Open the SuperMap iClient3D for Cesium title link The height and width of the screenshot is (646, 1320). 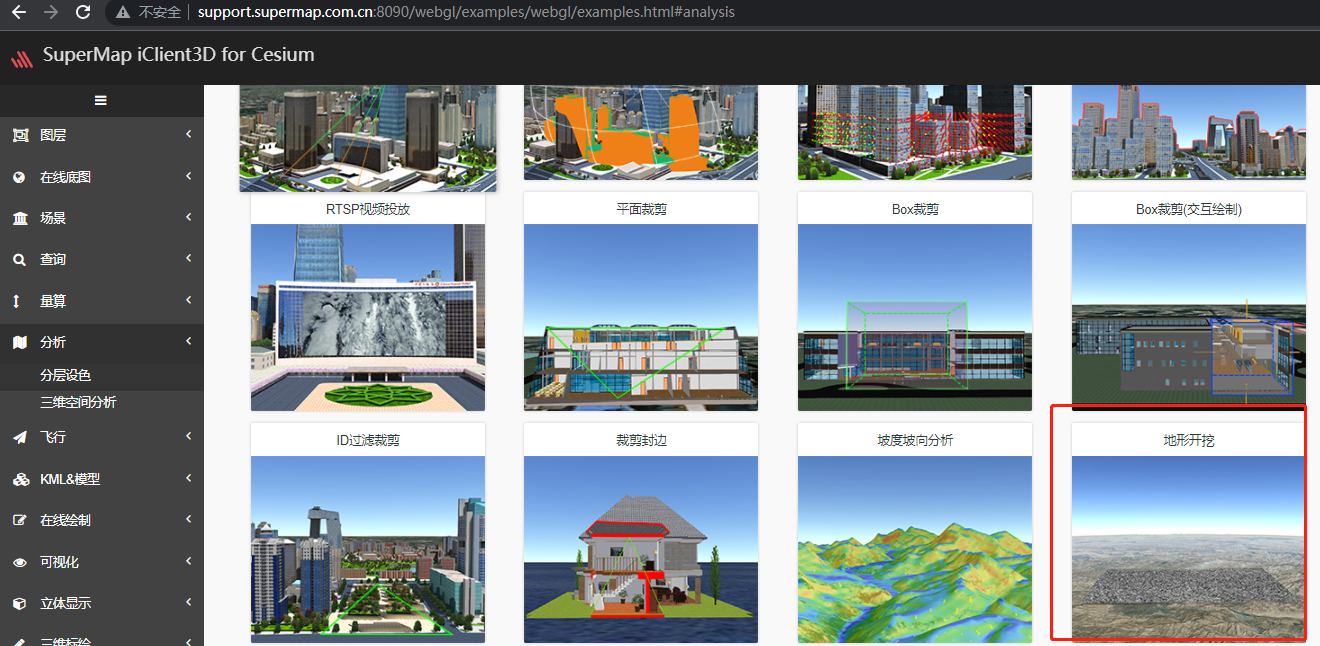(x=178, y=55)
